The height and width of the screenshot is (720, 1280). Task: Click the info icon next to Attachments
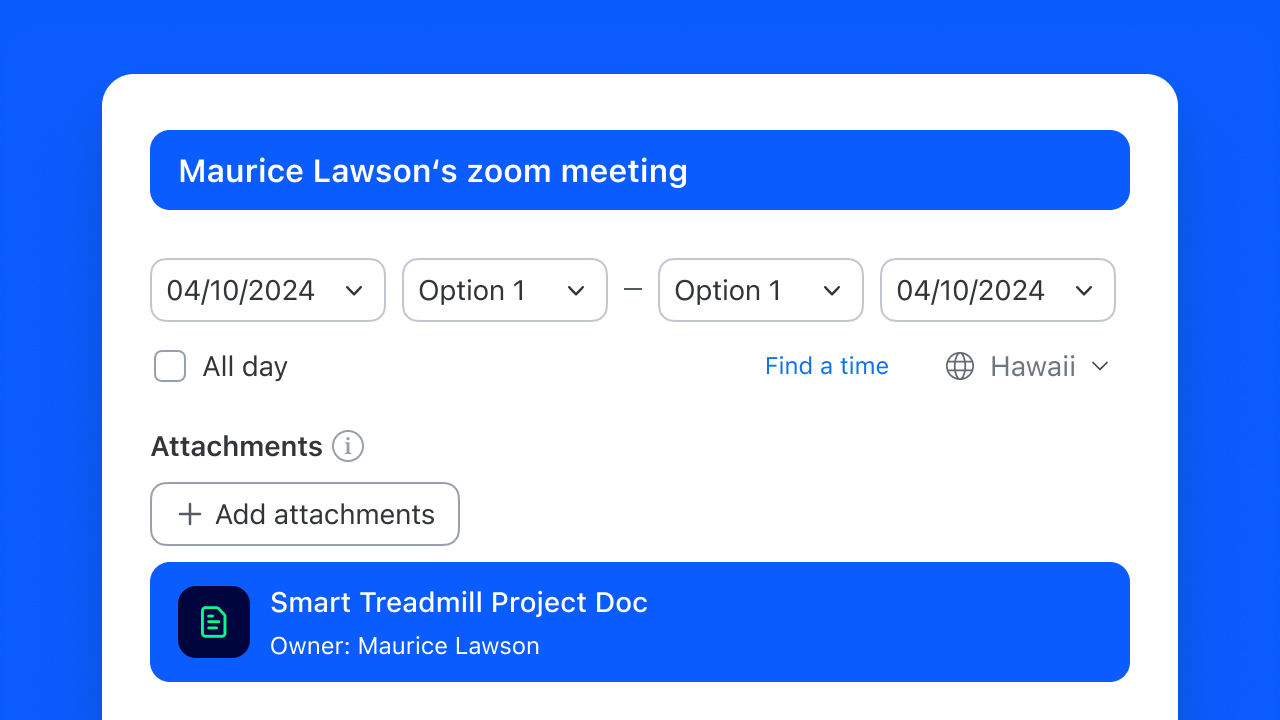348,446
